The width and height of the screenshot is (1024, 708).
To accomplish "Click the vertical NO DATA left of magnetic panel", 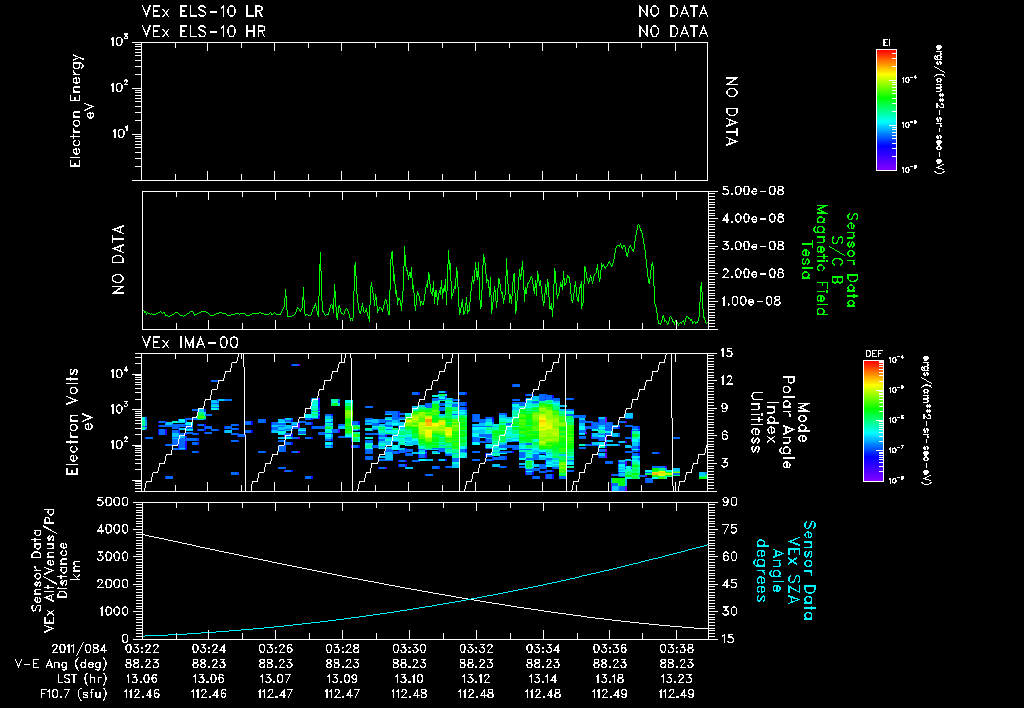I will coord(118,259).
